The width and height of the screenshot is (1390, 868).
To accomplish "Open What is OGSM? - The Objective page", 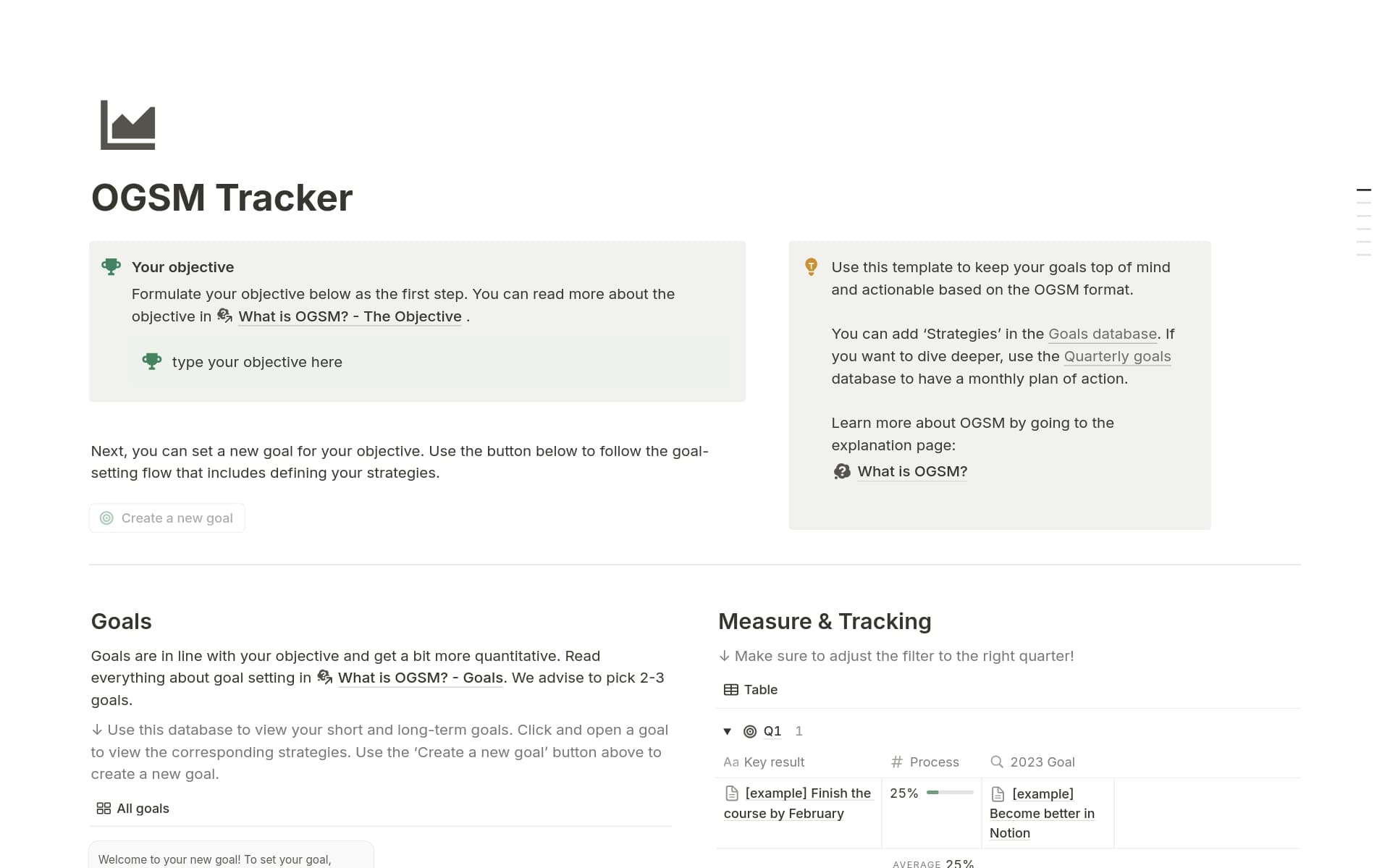I will click(x=350, y=316).
